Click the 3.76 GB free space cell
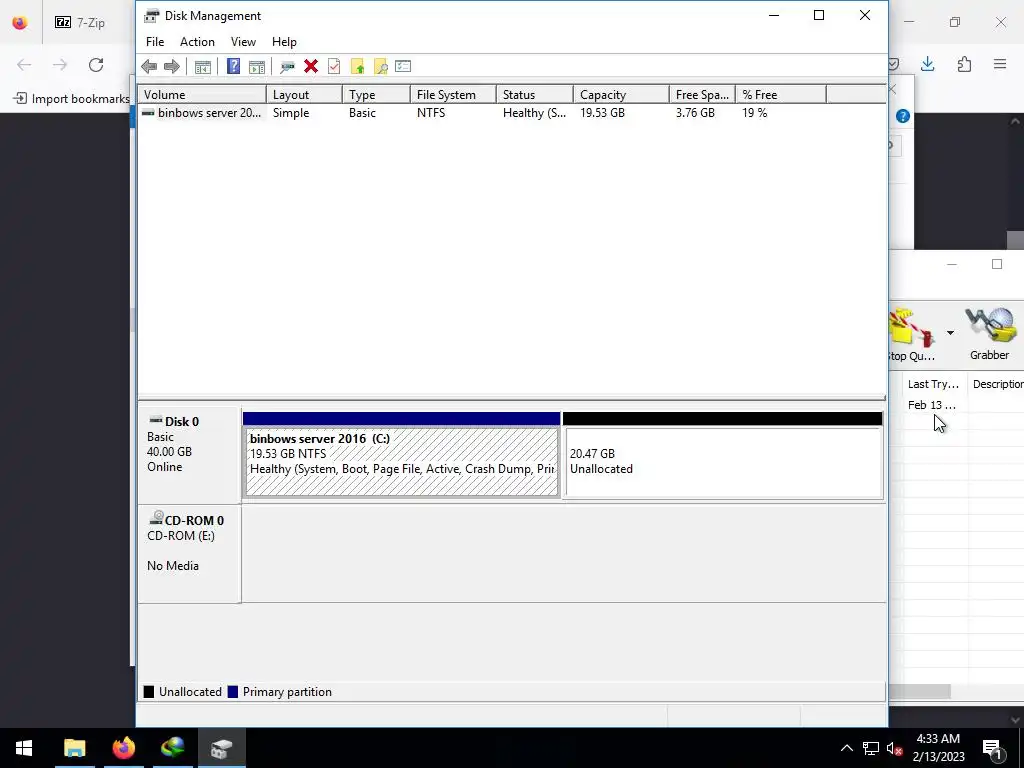Screen dimensions: 1024x768 click(x=695, y=113)
